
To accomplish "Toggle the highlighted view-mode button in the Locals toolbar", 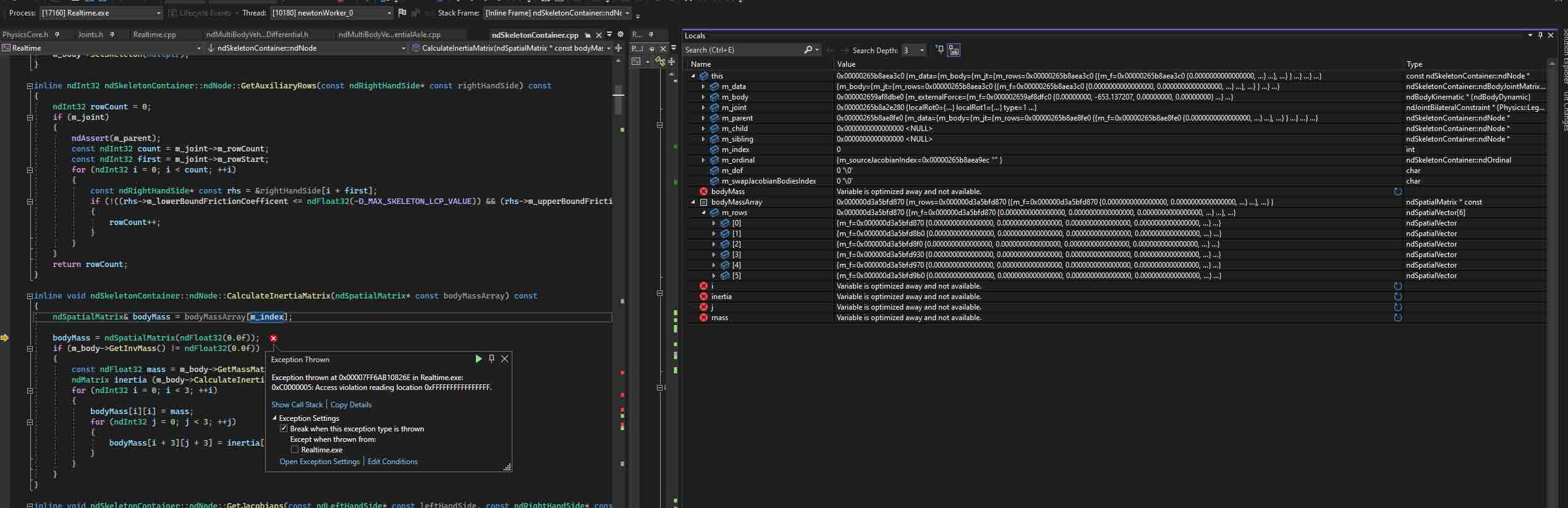I will coord(954,50).
